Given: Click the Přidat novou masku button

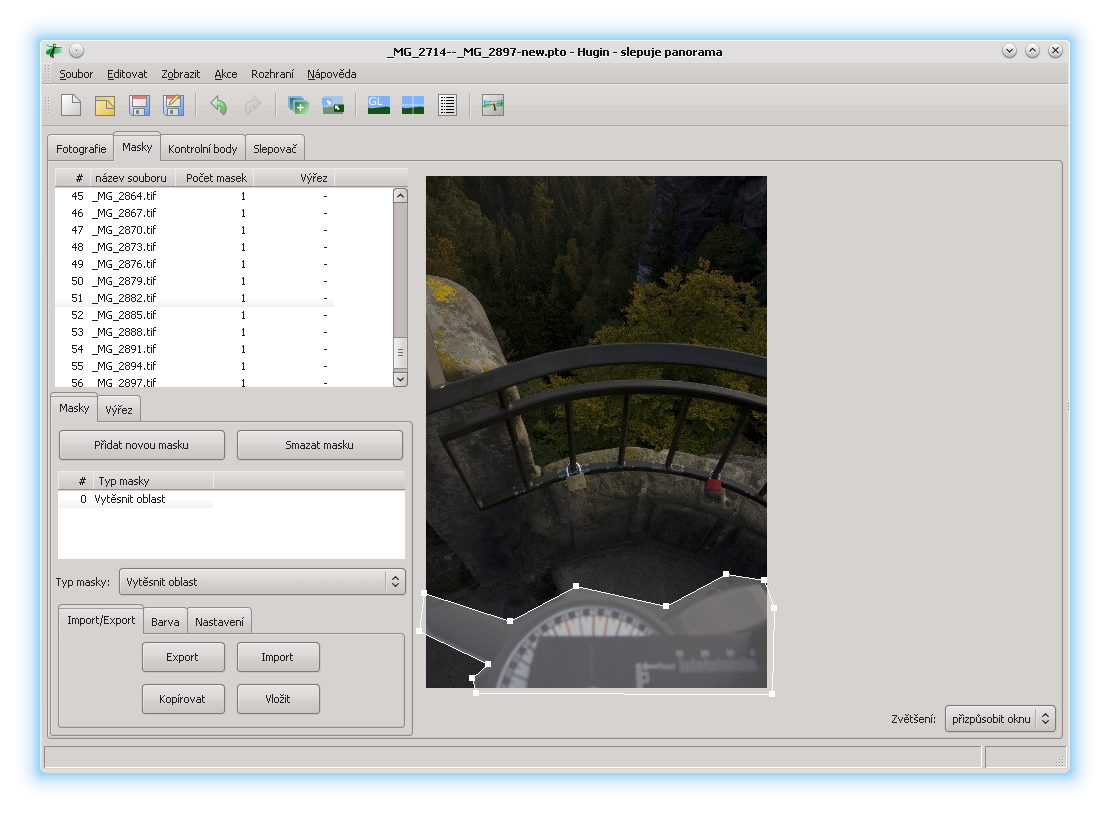Looking at the screenshot, I should 142,445.
